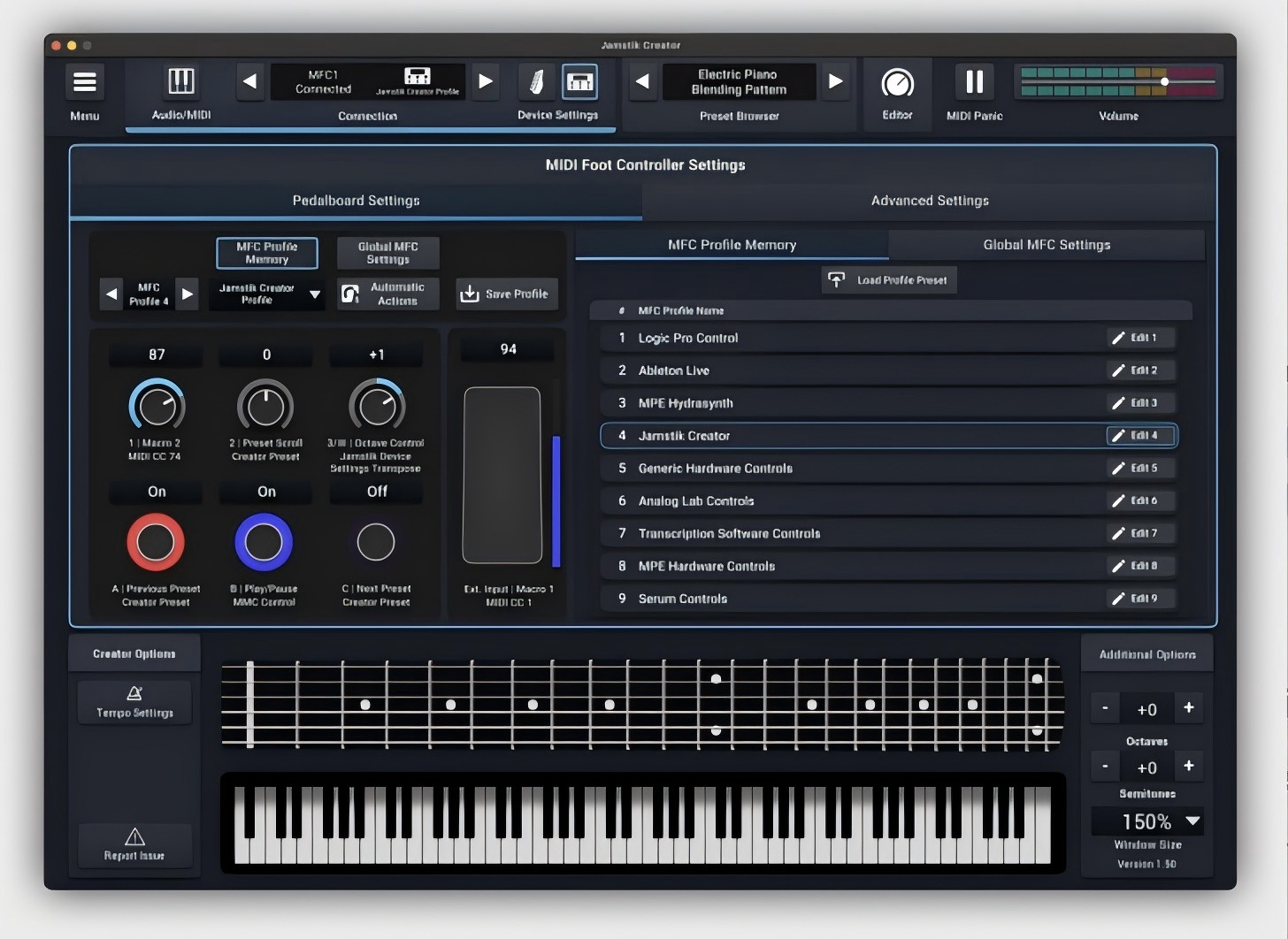Viewport: 1288px width, 939px height.
Task: Click the expression pedal Ext. Input Macro 1
Action: click(502, 475)
